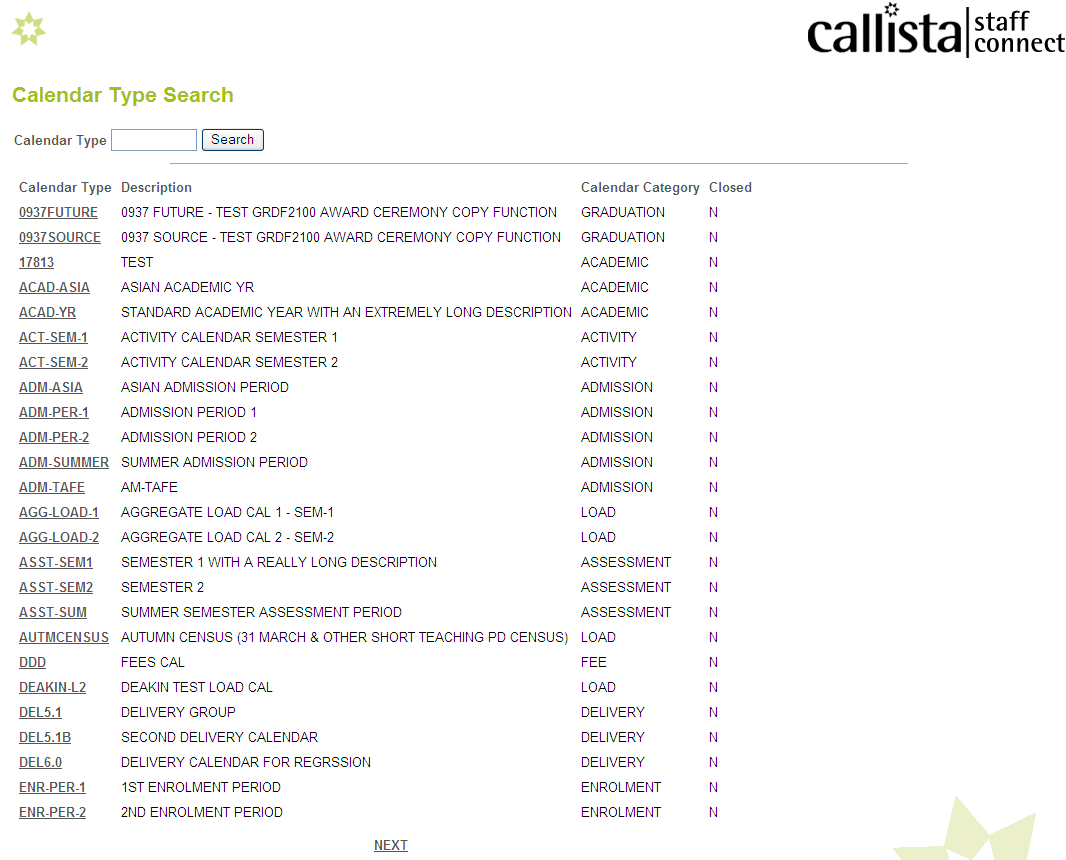Open the ACAD-ASIA academic year record
The image size is (1066, 860).
54,287
